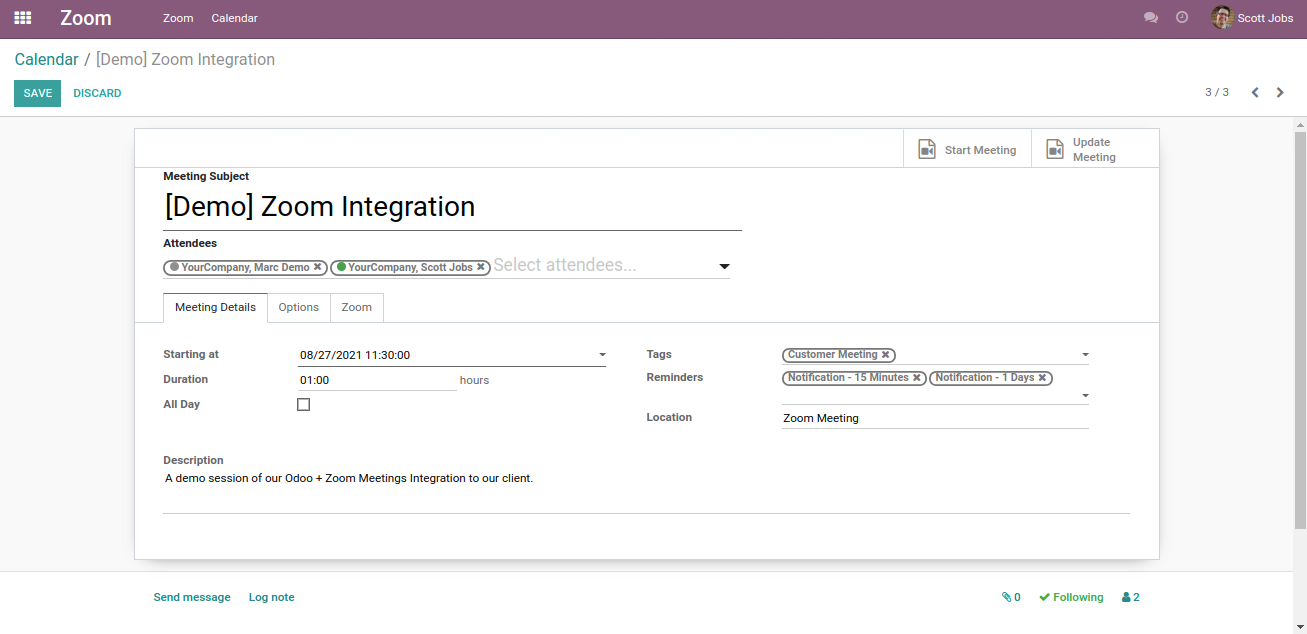Click the Start Meeting button label
This screenshot has height=634, width=1307.
pos(980,150)
